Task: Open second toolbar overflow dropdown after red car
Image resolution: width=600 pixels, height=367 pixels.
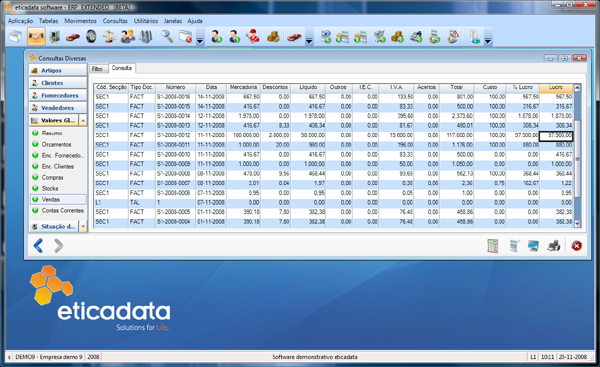Action: pyautogui.click(x=309, y=41)
